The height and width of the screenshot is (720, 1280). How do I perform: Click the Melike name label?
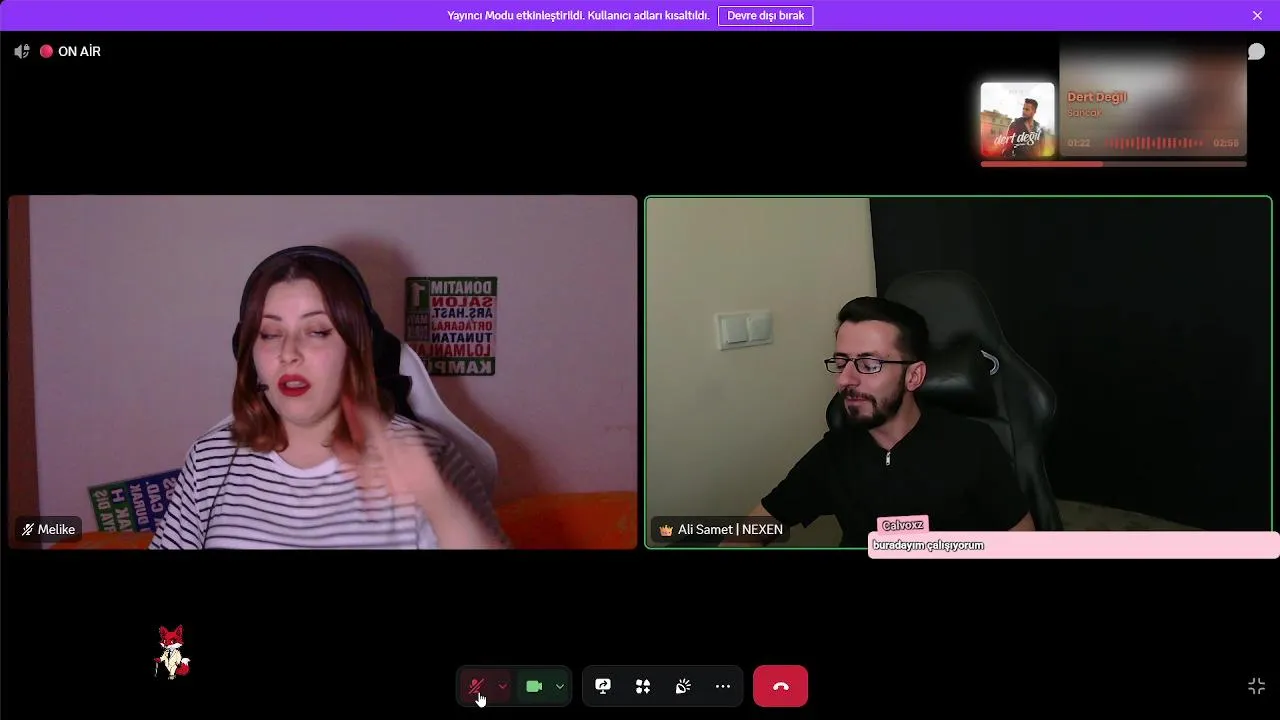point(48,529)
